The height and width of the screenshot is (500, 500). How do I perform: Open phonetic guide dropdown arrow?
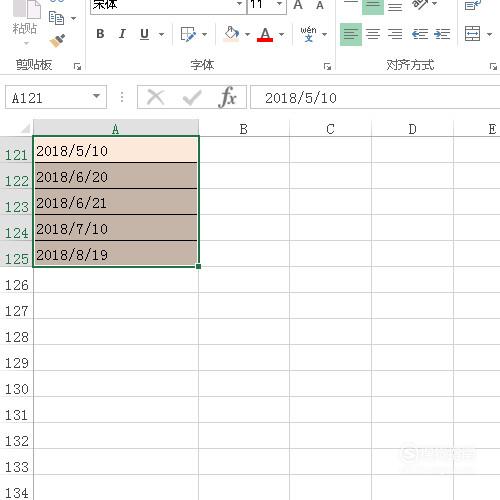[324, 34]
